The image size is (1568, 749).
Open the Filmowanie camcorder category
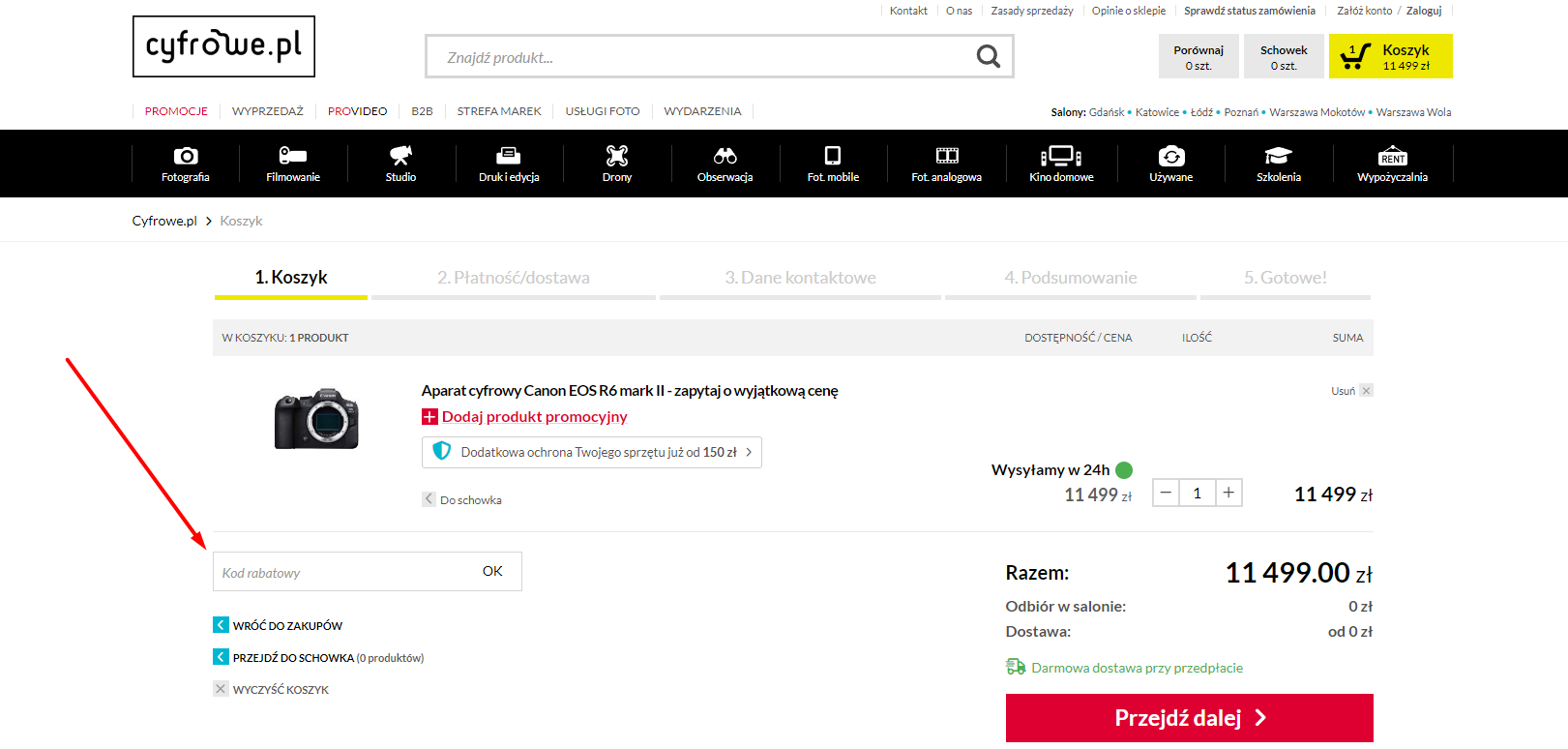[293, 164]
